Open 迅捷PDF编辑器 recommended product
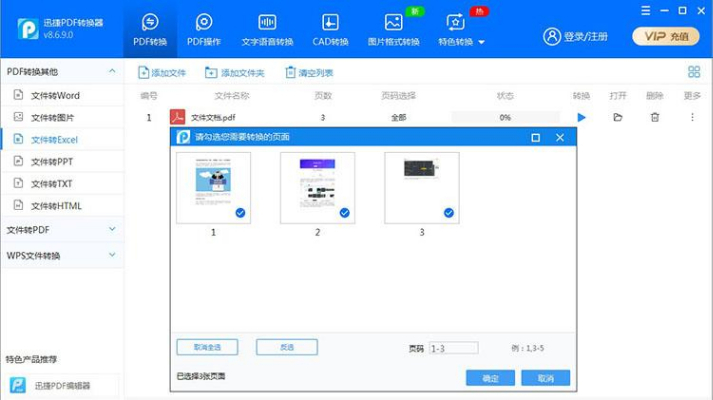This screenshot has width=713, height=400. pyautogui.click(x=62, y=386)
